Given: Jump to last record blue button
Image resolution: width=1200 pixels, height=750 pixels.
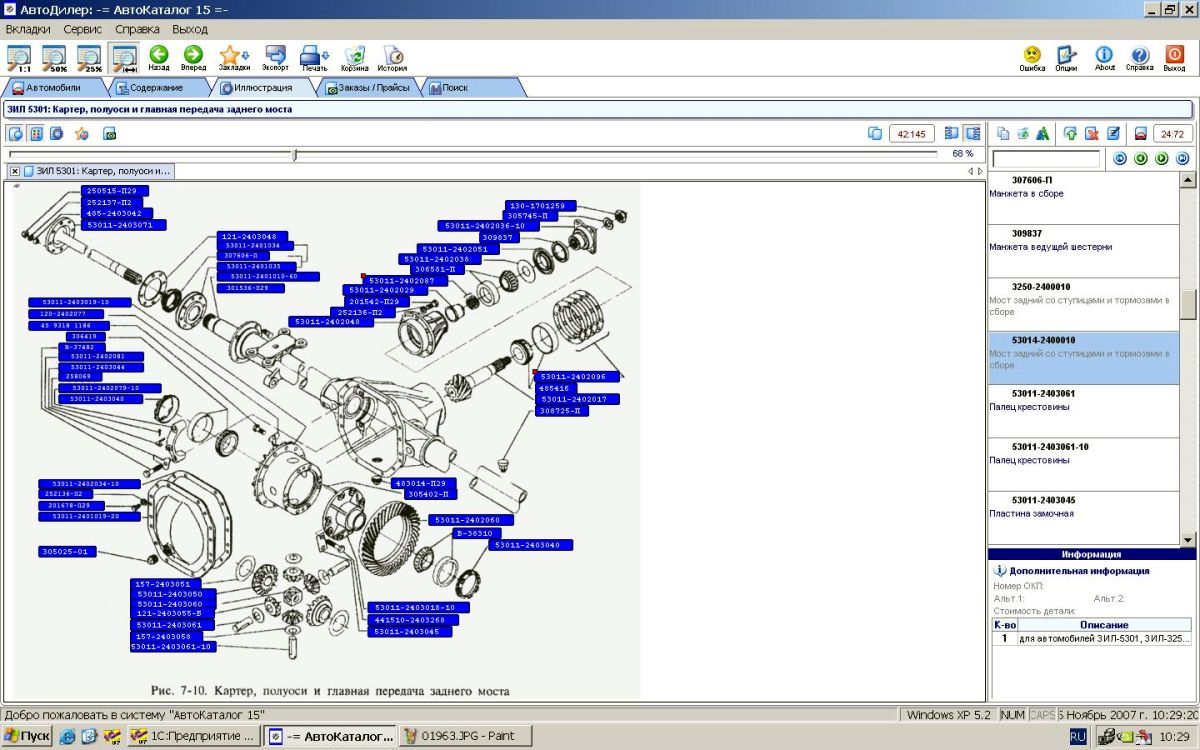Looking at the screenshot, I should [1183, 158].
